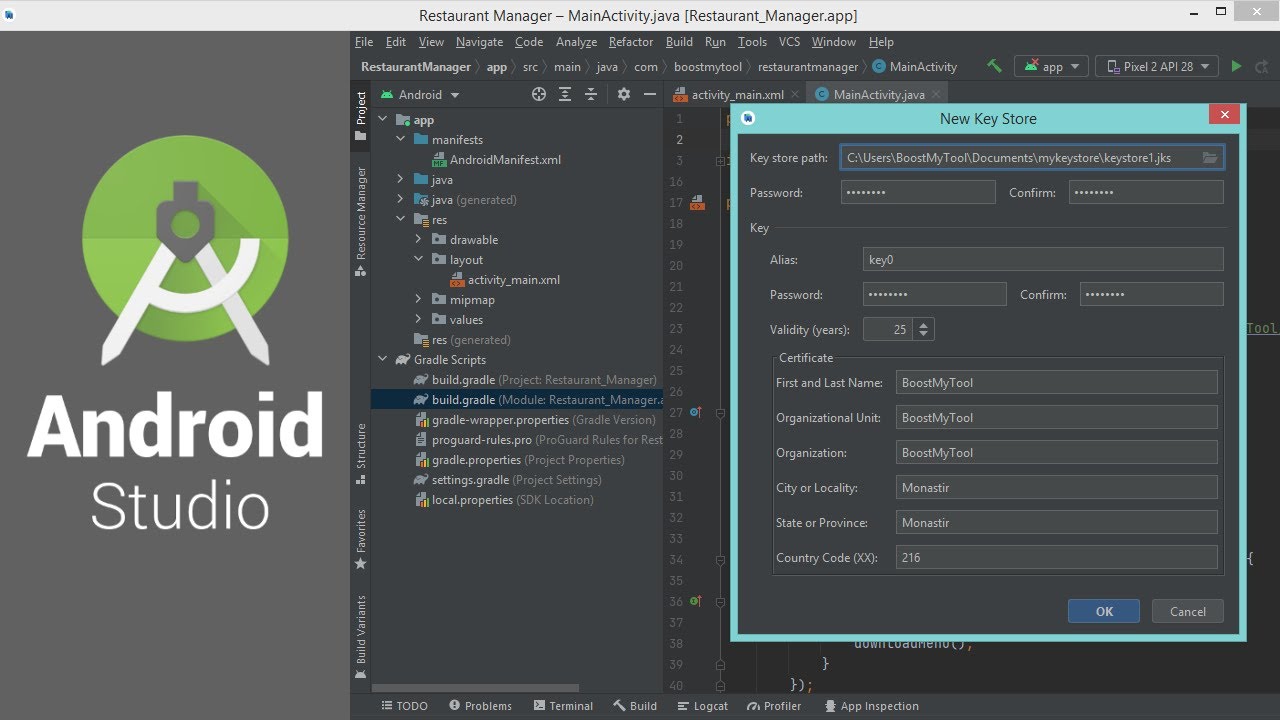Viewport: 1280px width, 720px height.
Task: Browse for key store path folder icon
Action: (1210, 158)
